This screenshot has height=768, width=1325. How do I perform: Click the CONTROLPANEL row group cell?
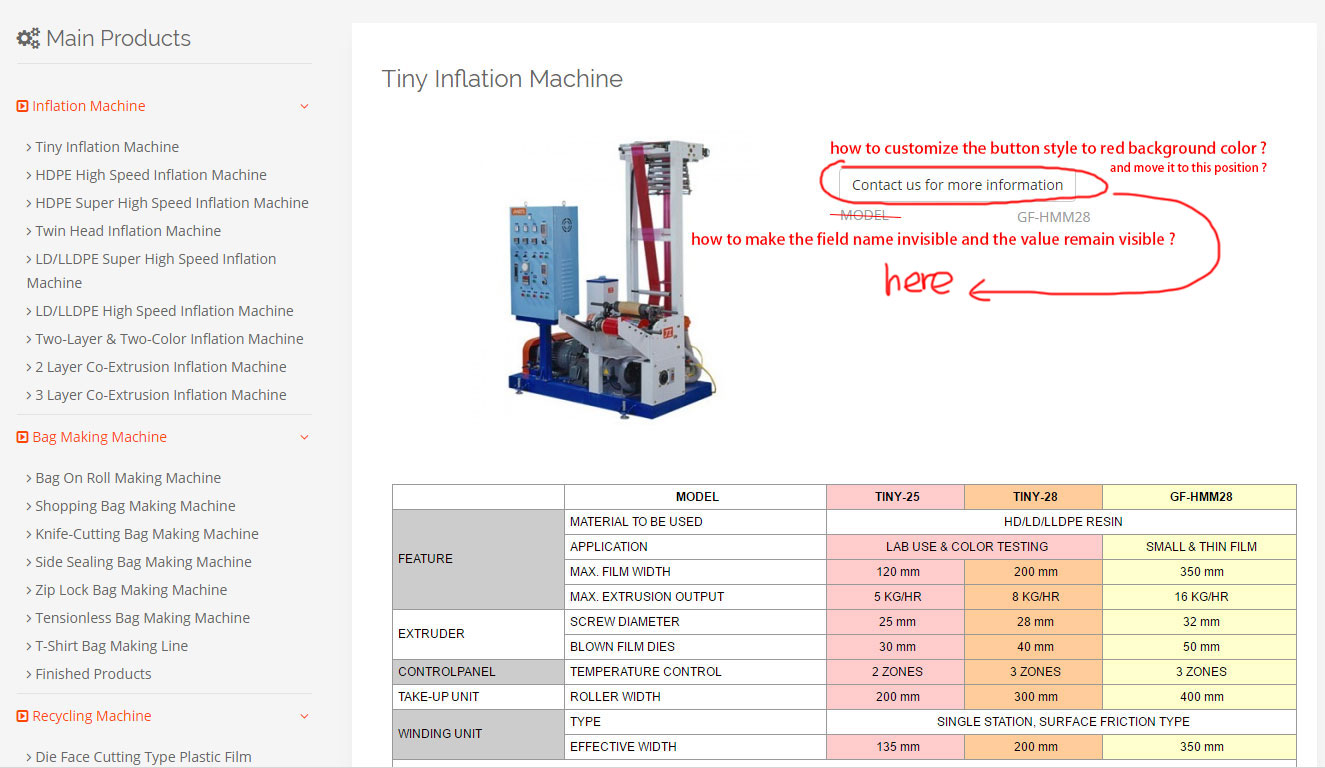coord(479,672)
